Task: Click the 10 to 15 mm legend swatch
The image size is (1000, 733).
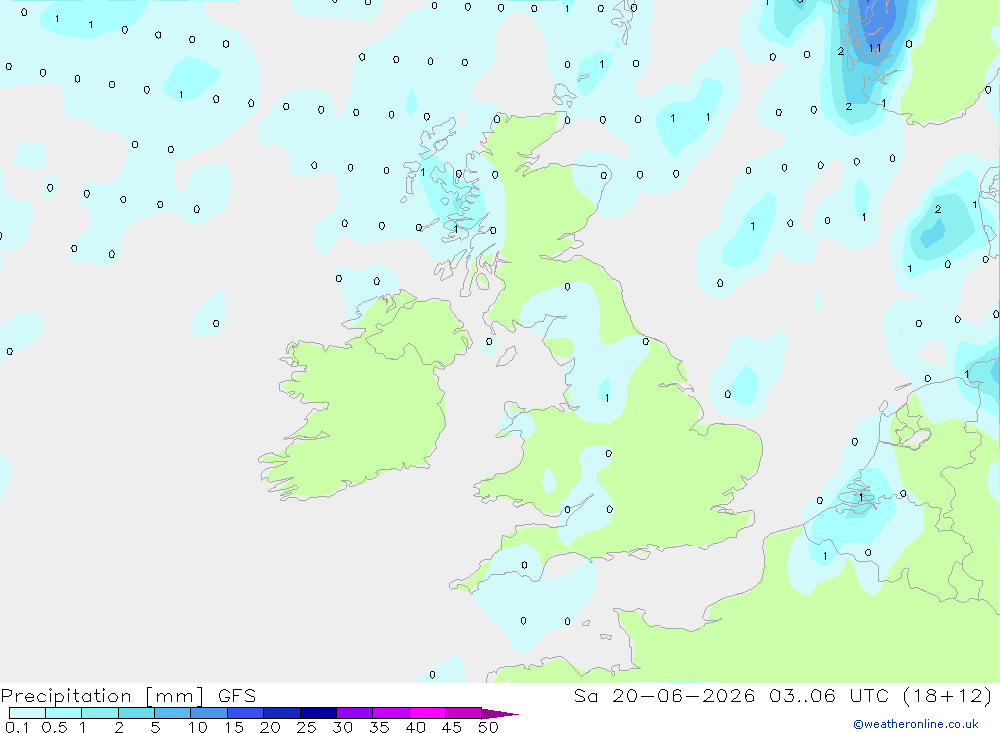Action: coord(209,713)
